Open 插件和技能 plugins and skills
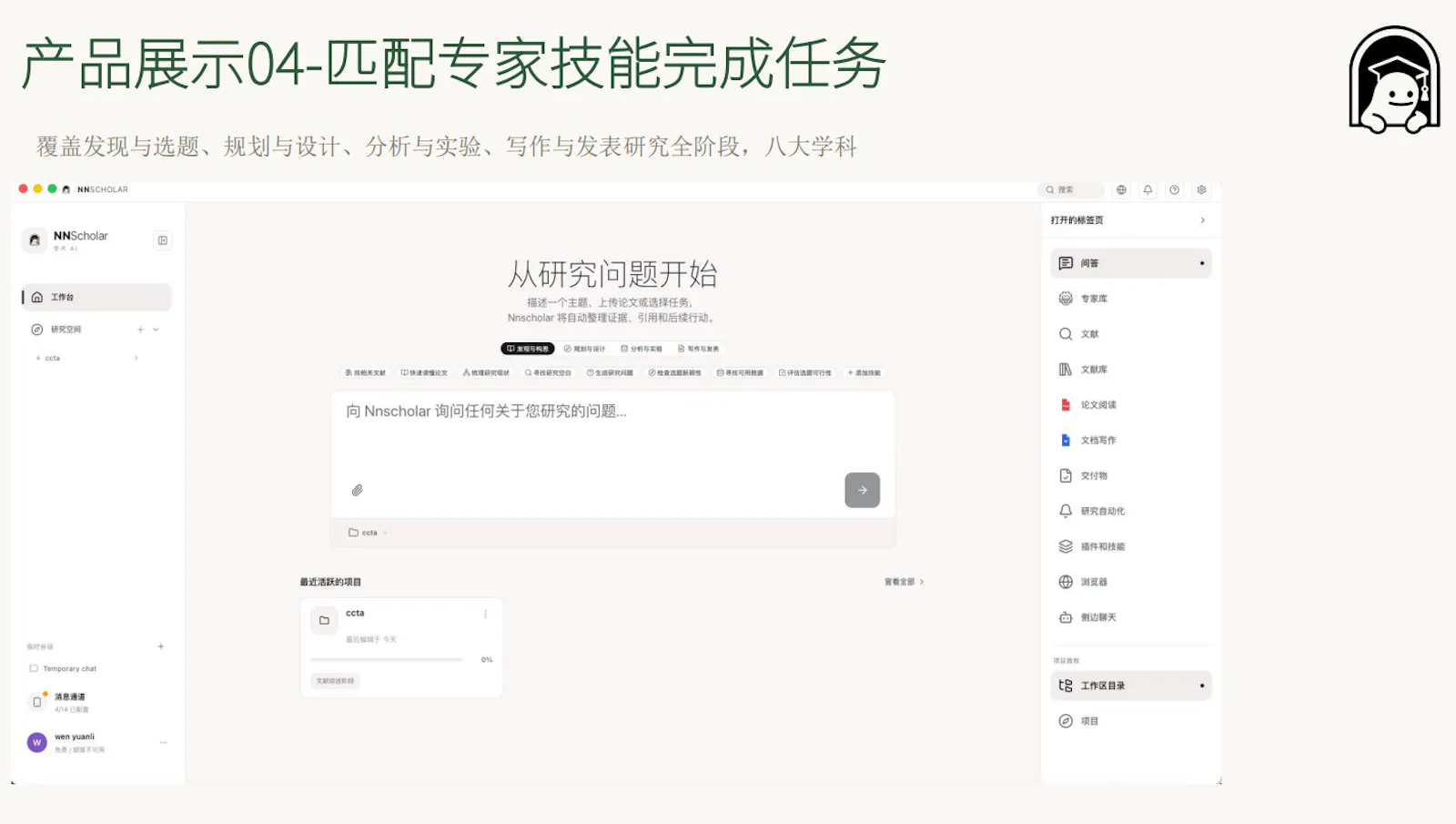Viewport: 1456px width, 824px height. tap(1130, 546)
